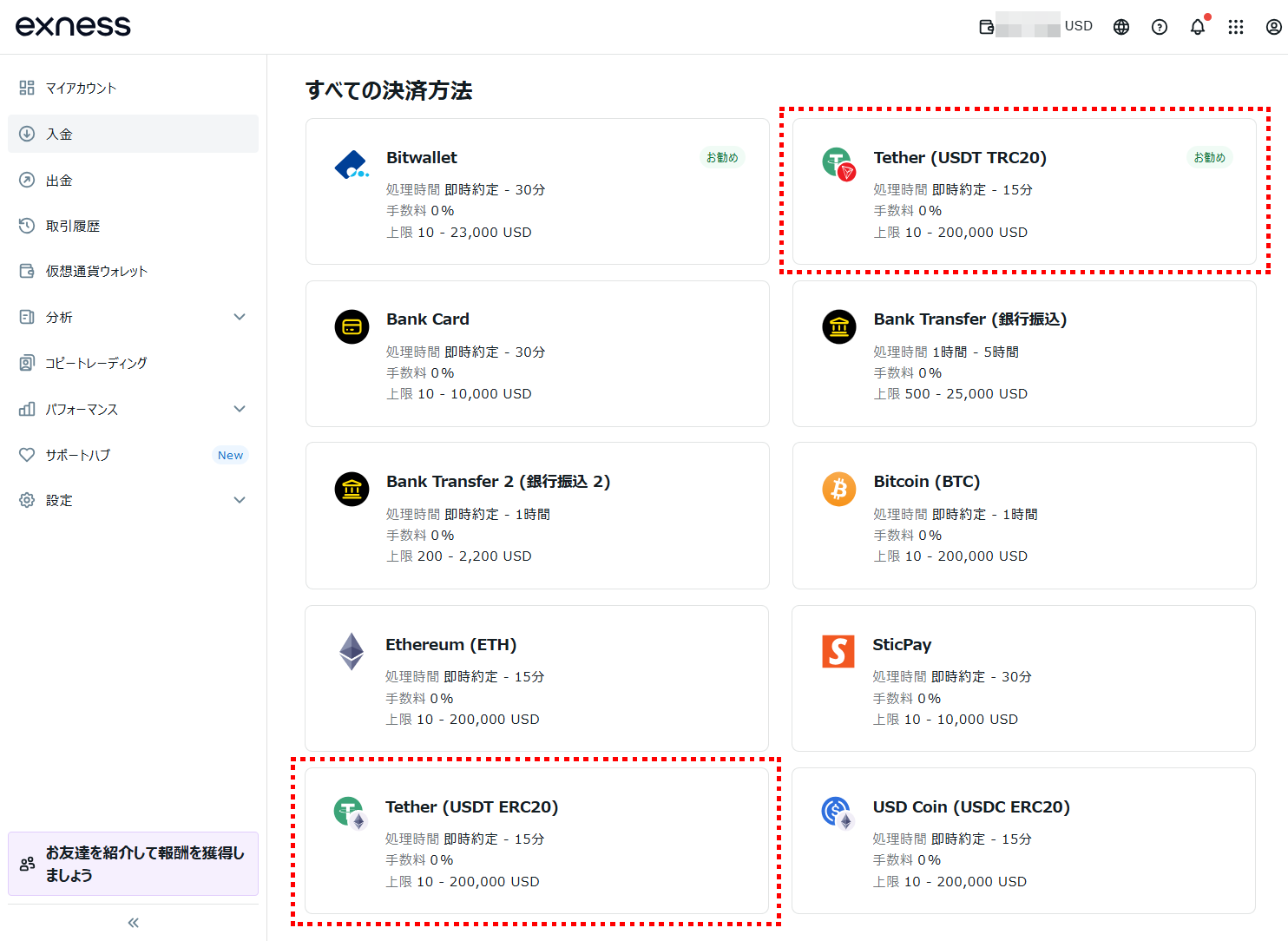Image resolution: width=1288 pixels, height=941 pixels.
Task: Expand the 設定 submenu chevron
Action: click(240, 500)
